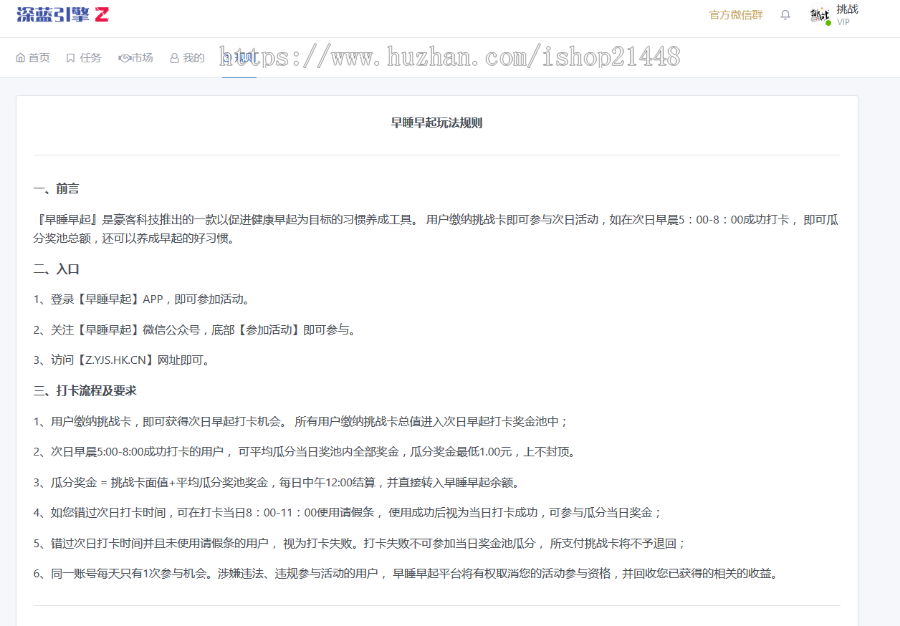
Task: Click the home icon beside 首页
Action: [x=21, y=58]
